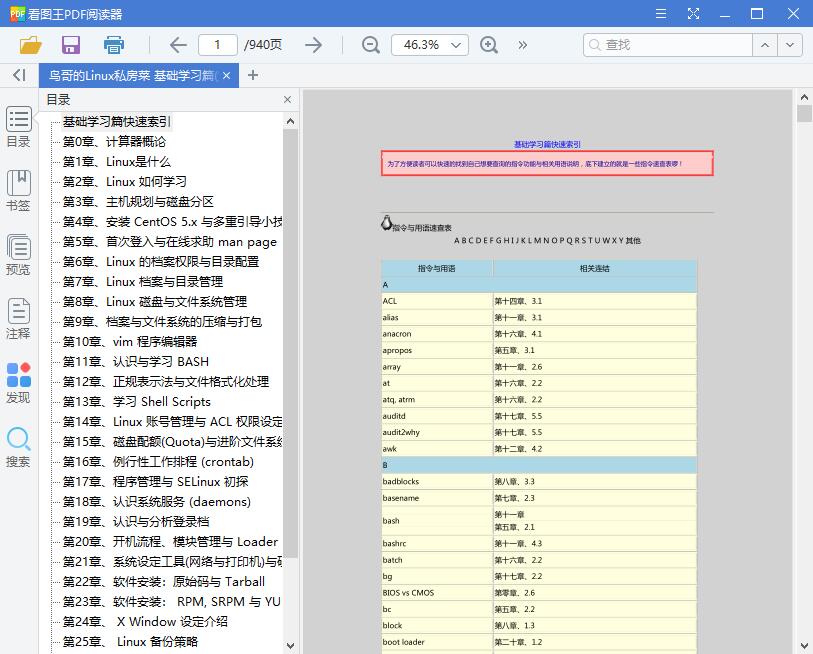Jump to 第11章 认识与学习 BASH
The width and height of the screenshot is (813, 654).
tap(136, 361)
